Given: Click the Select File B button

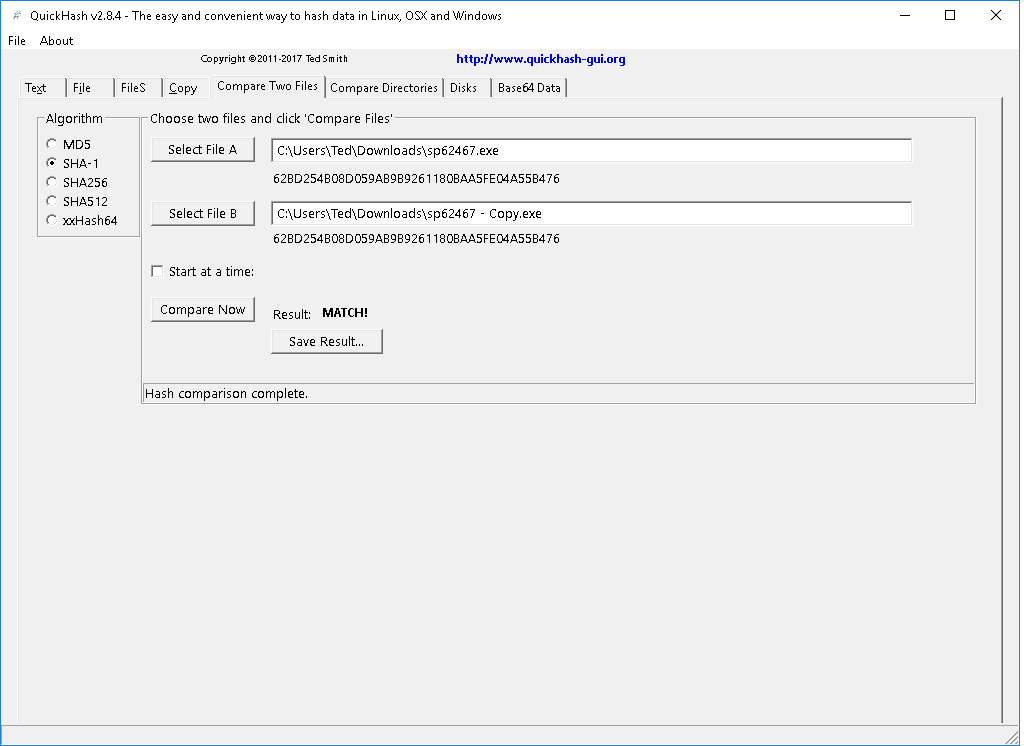Looking at the screenshot, I should click(202, 213).
